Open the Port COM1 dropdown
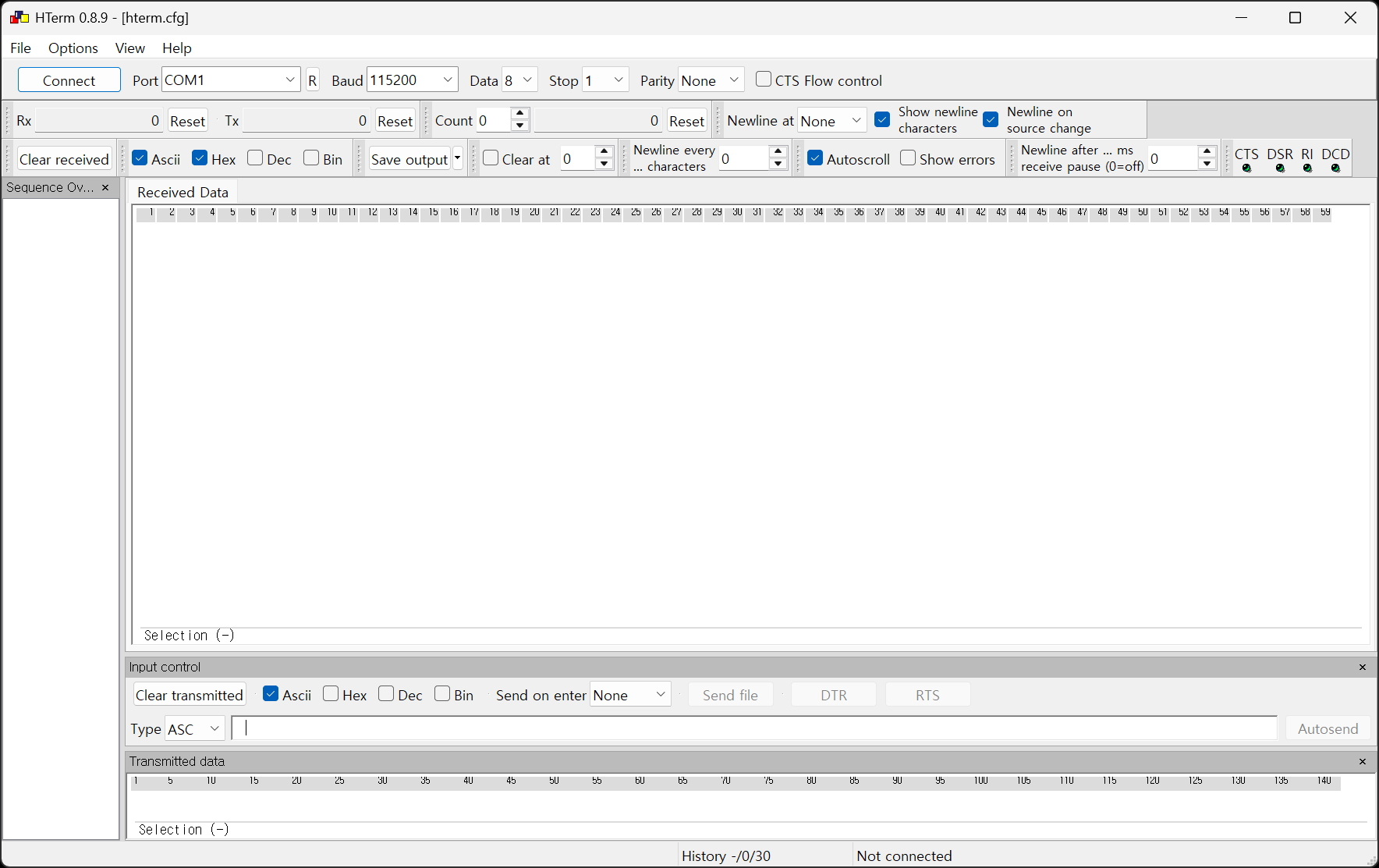Viewport: 1379px width, 868px height. 231,80
